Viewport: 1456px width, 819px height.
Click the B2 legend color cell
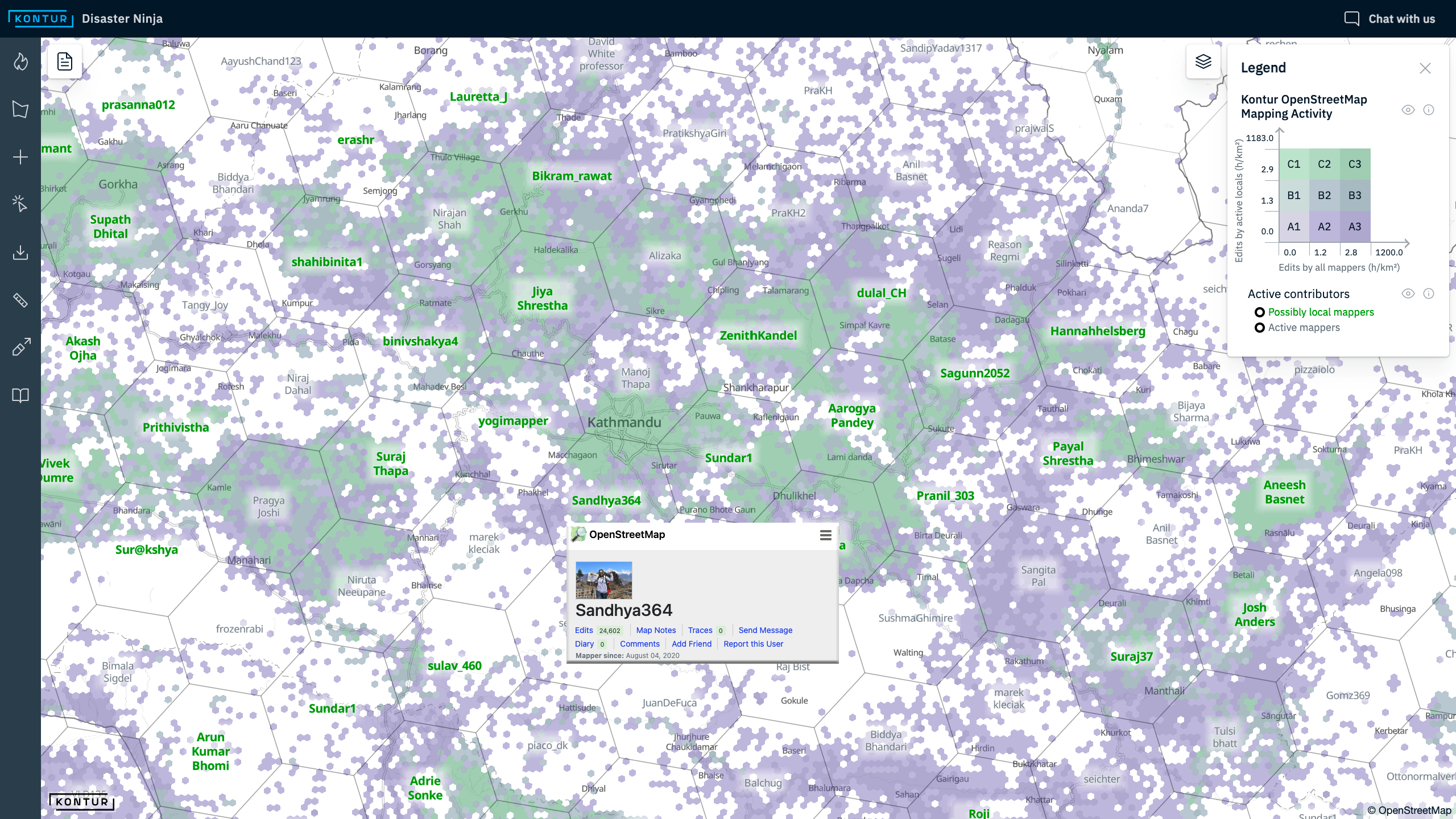coord(1325,195)
